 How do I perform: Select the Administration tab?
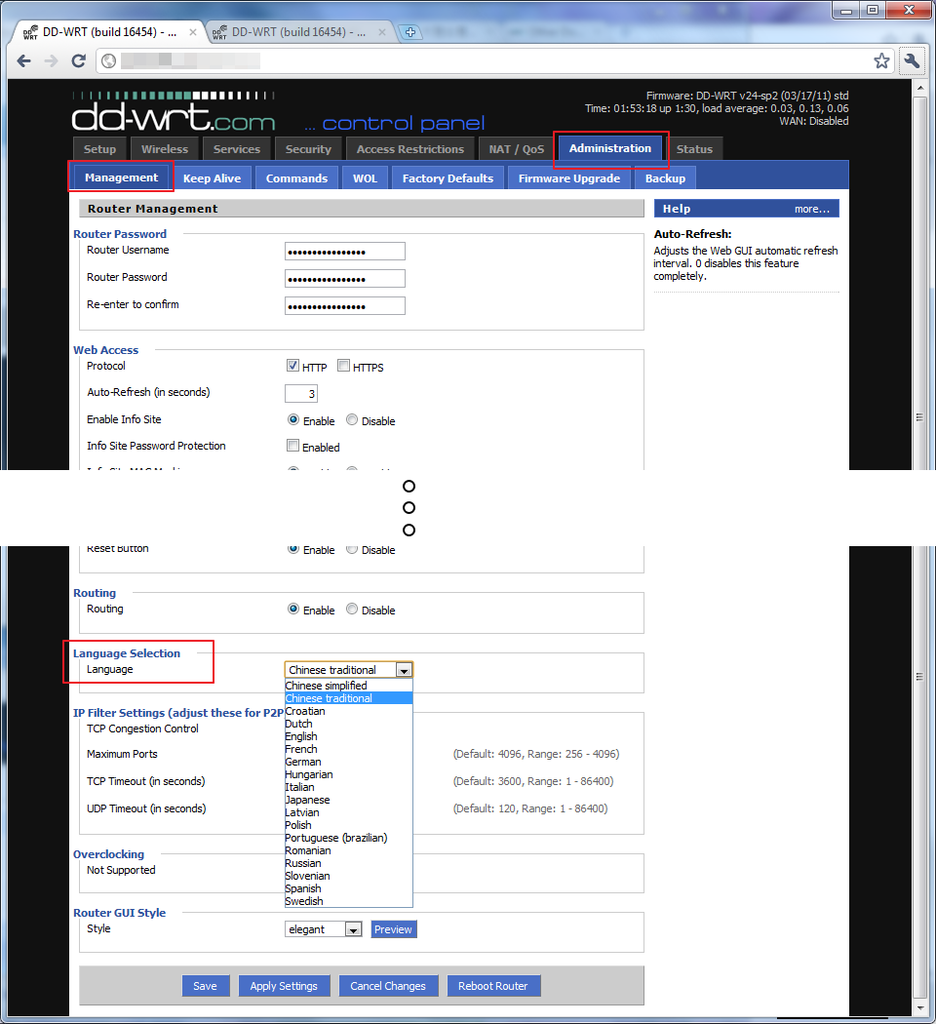click(610, 148)
